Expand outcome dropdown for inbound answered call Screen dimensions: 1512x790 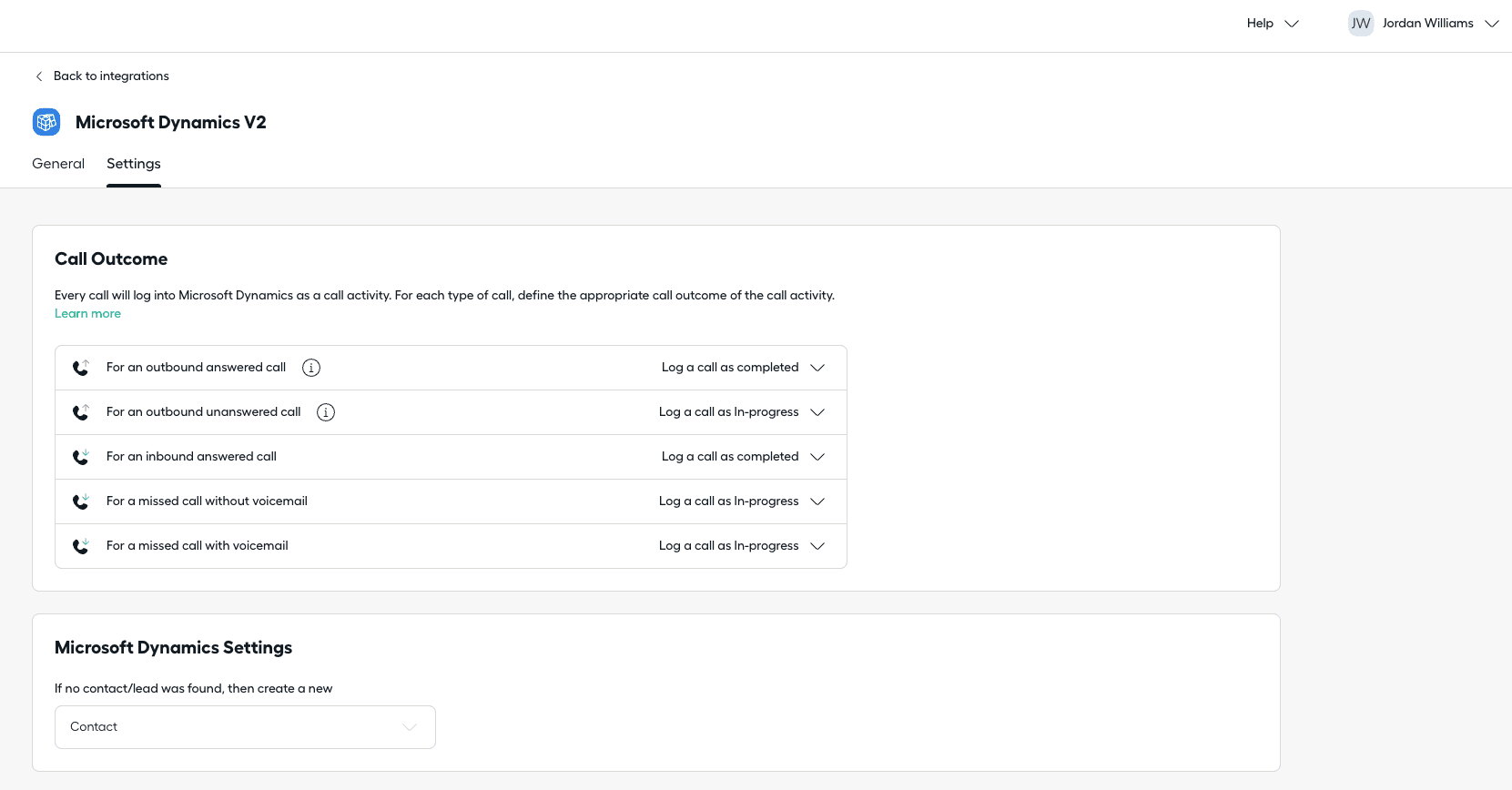coord(742,457)
